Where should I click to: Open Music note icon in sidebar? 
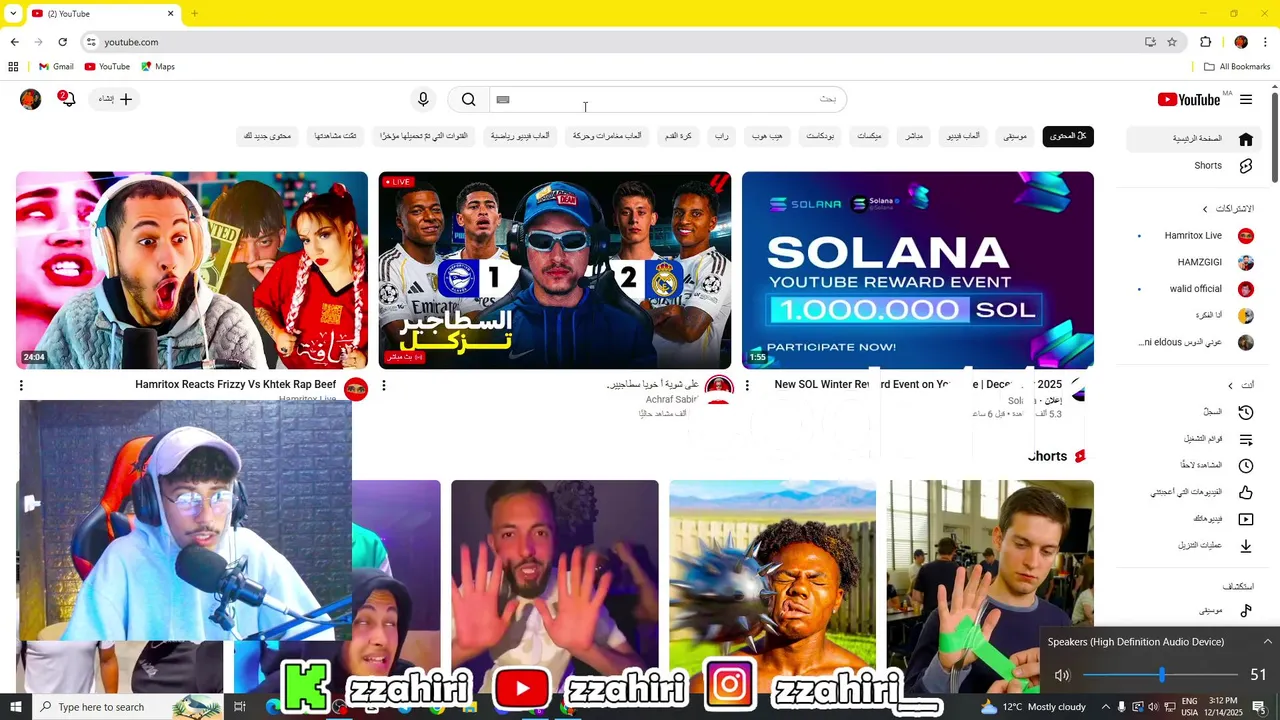[x=1246, y=610]
